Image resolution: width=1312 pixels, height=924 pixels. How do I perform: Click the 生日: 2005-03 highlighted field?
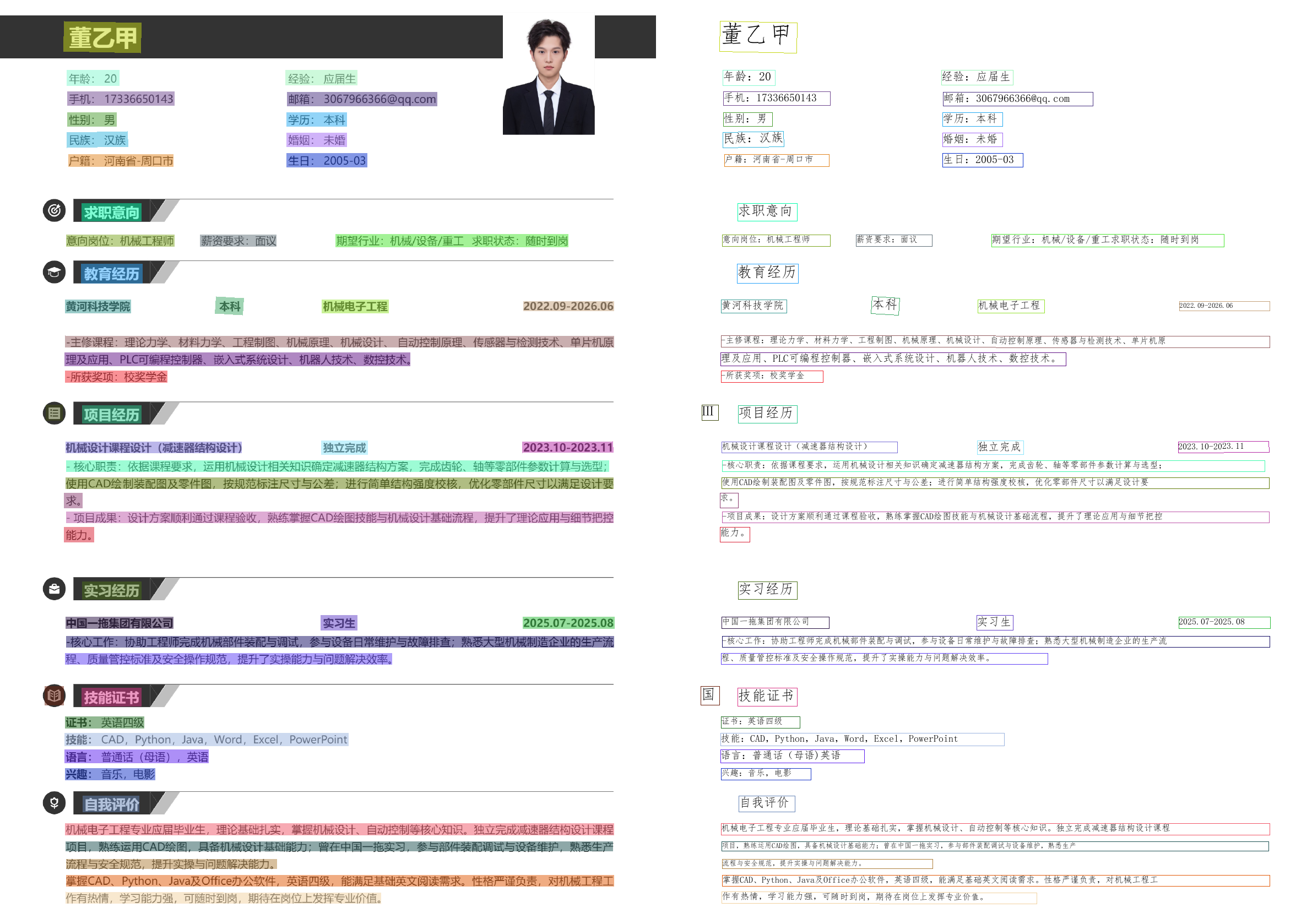point(326,161)
